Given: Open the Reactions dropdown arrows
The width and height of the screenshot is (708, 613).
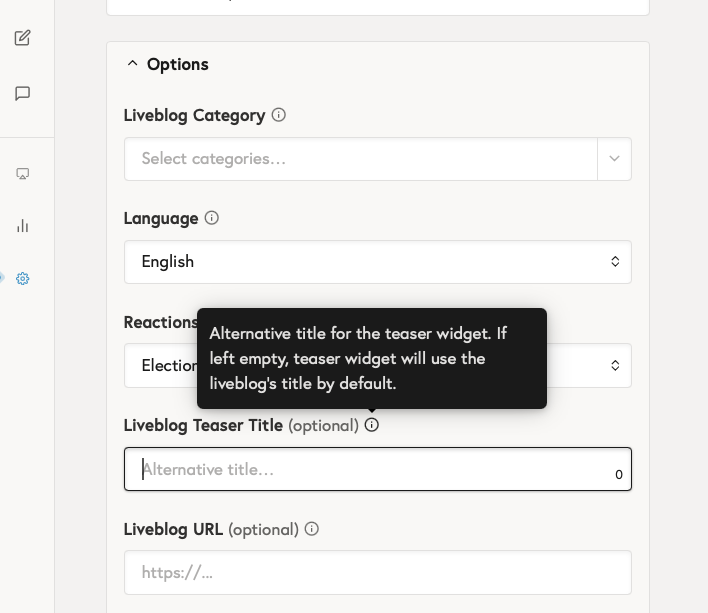Looking at the screenshot, I should click(615, 365).
